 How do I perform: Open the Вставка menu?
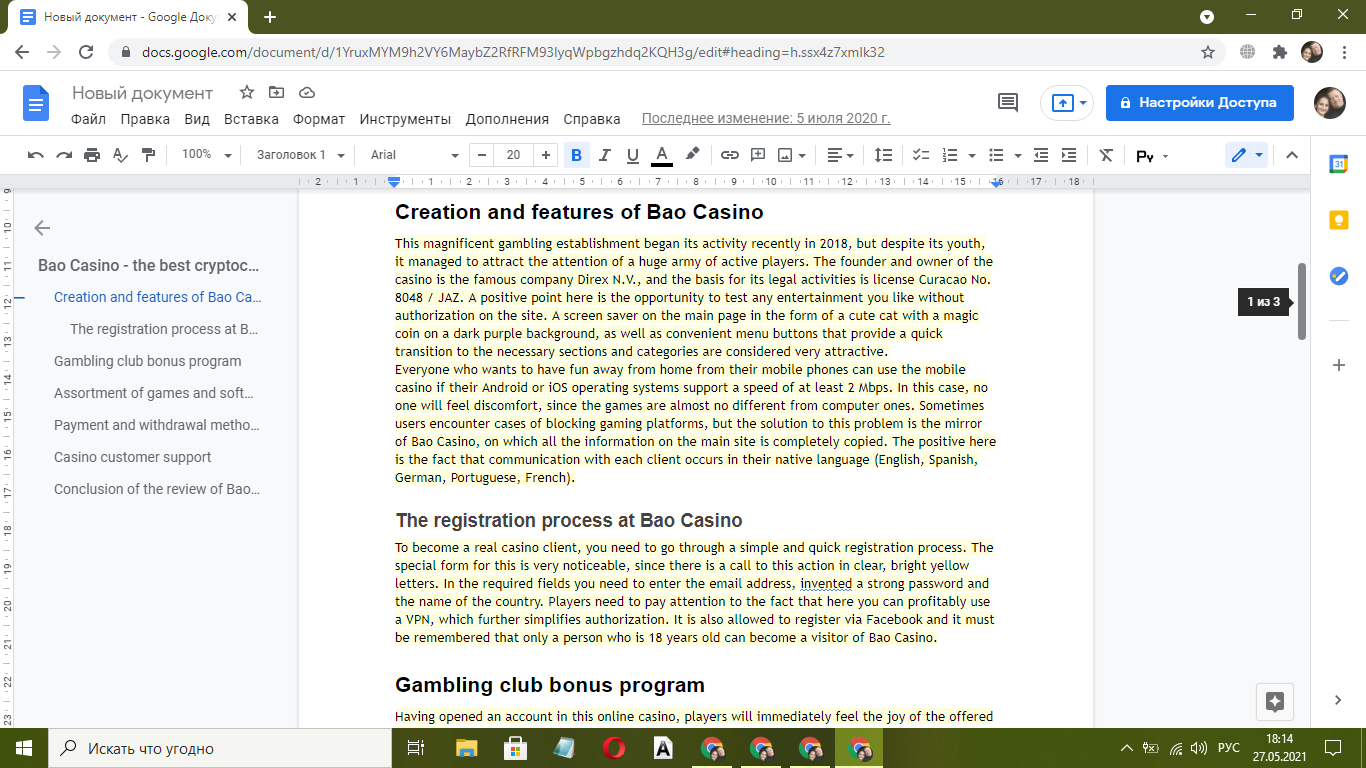(x=251, y=119)
